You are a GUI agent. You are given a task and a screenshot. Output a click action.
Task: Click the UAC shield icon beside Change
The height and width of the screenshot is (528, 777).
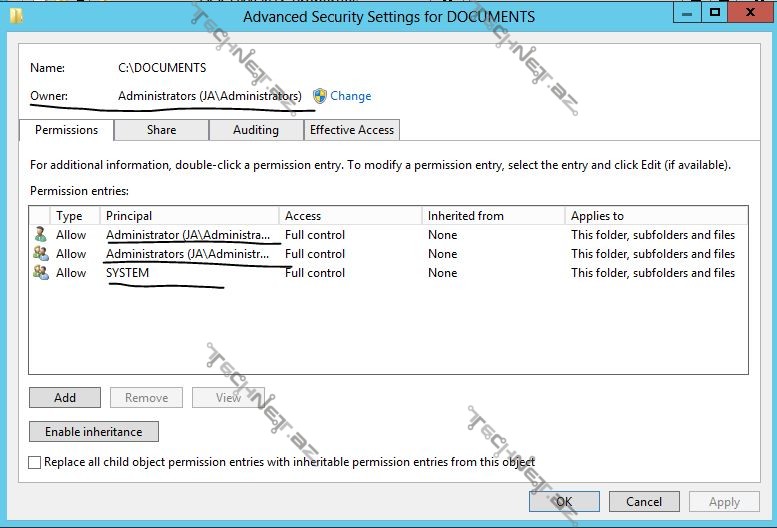(x=320, y=96)
